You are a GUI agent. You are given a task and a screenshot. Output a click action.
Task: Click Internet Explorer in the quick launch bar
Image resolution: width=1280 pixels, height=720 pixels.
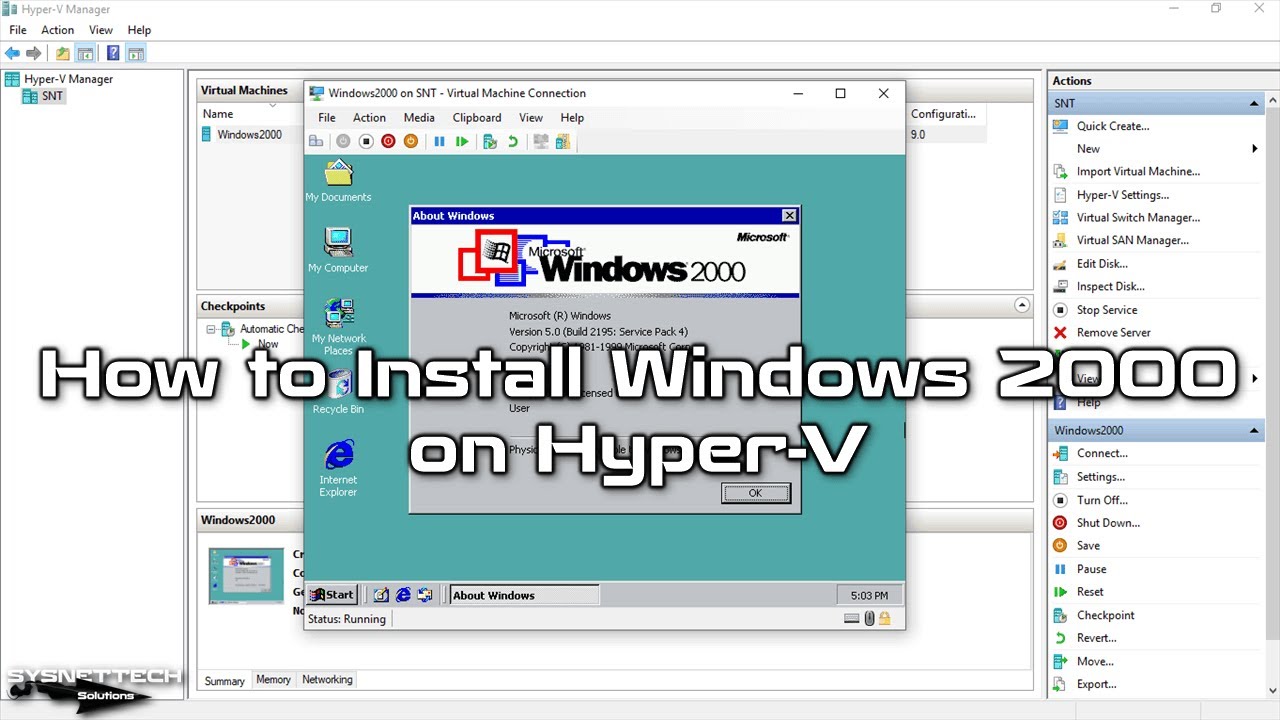click(x=403, y=595)
